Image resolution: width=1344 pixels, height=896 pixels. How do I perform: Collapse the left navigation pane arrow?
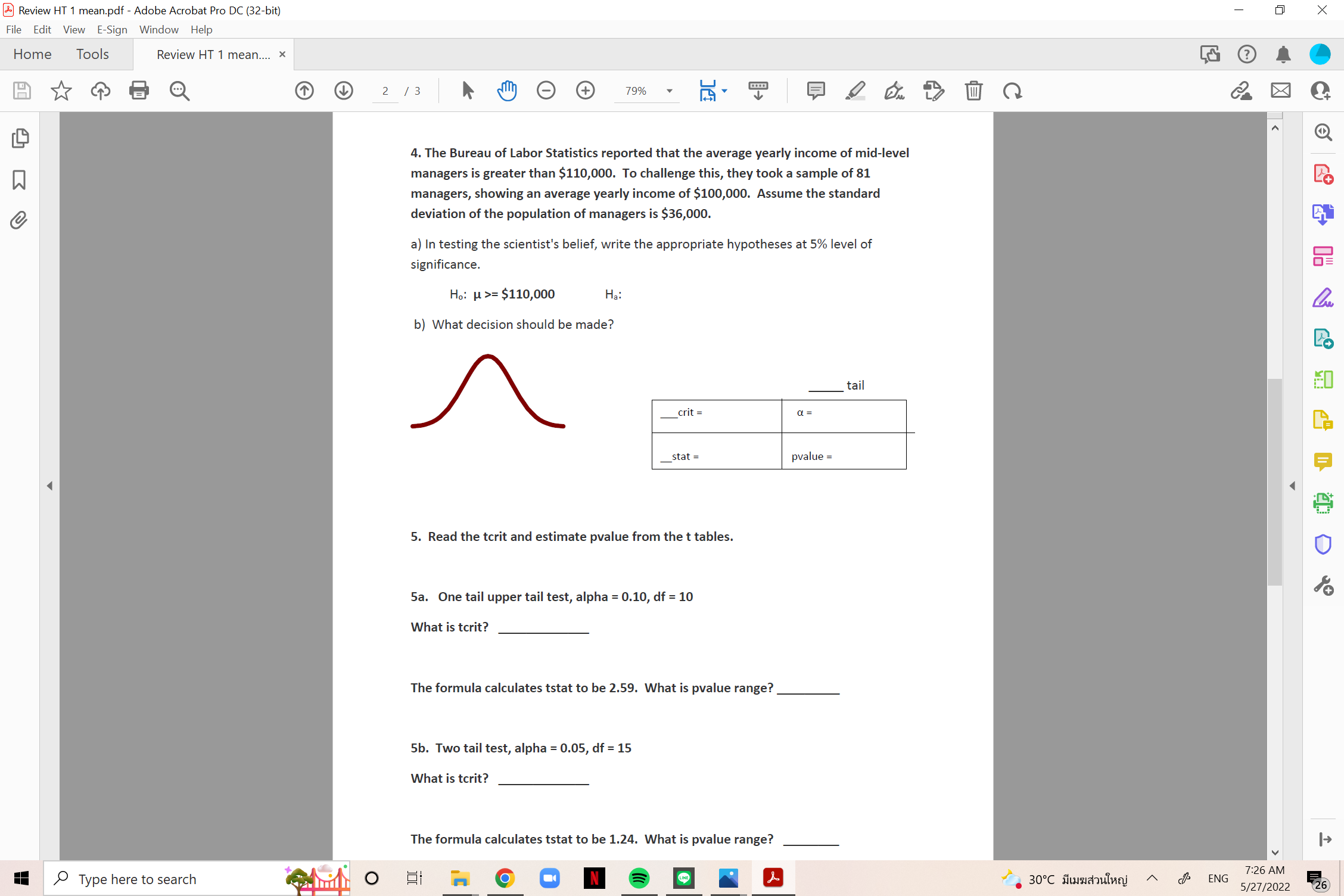(x=49, y=486)
